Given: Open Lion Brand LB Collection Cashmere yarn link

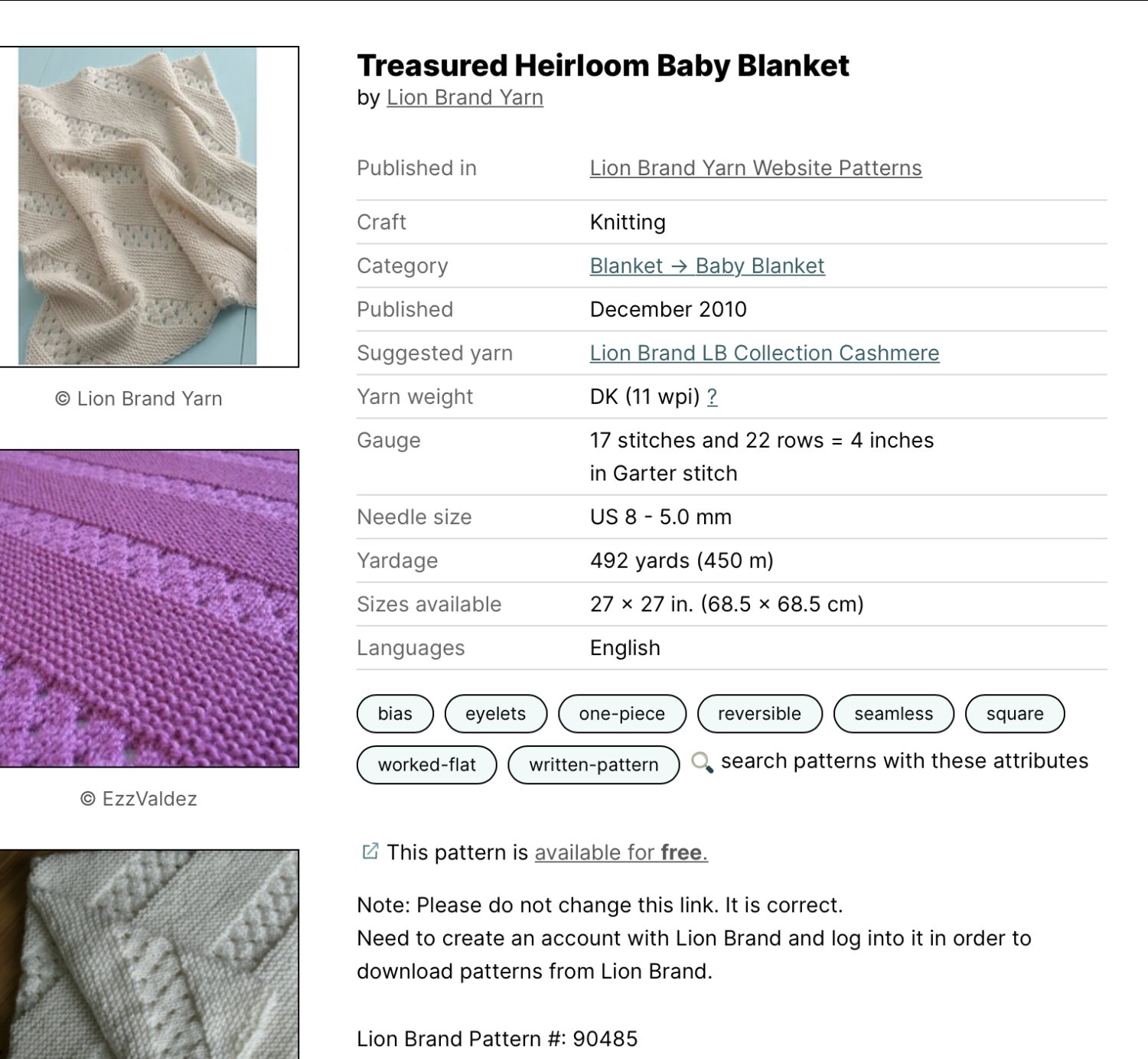Looking at the screenshot, I should pyautogui.click(x=765, y=354).
